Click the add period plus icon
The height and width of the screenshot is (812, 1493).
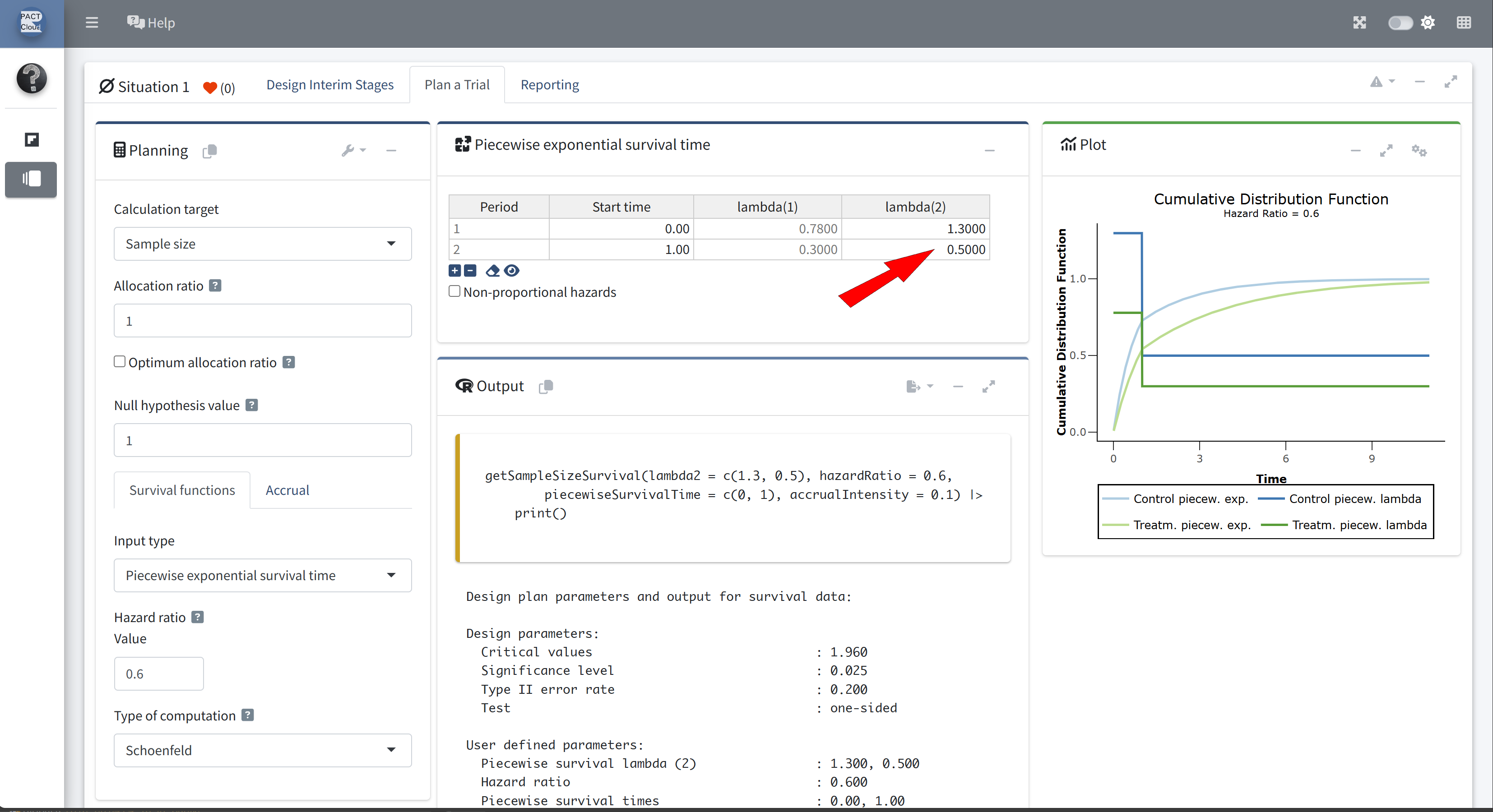(455, 271)
